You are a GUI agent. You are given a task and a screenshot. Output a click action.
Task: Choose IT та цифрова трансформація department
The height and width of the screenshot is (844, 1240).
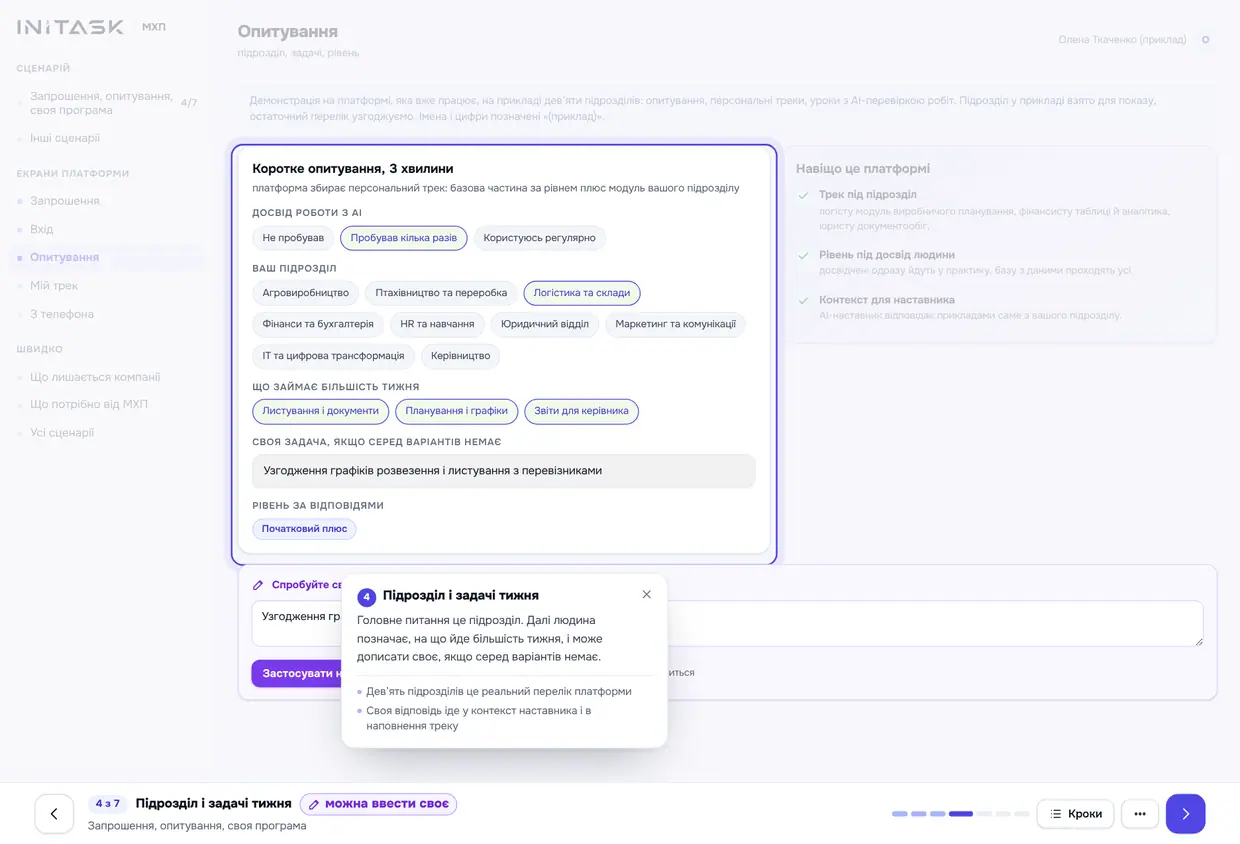coord(333,356)
